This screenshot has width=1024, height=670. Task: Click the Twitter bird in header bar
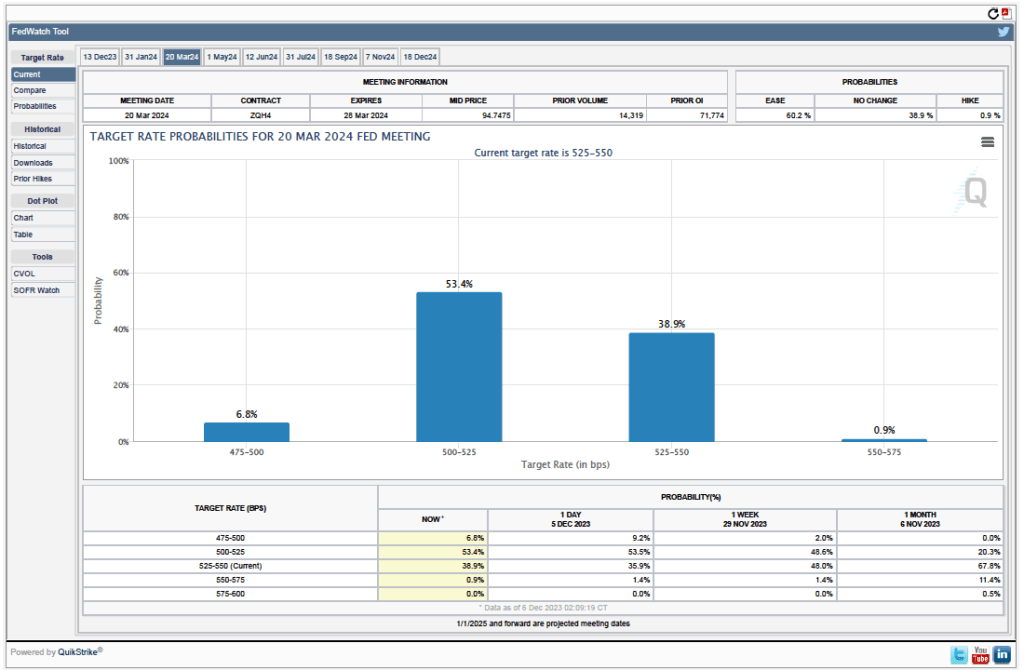[1003, 32]
